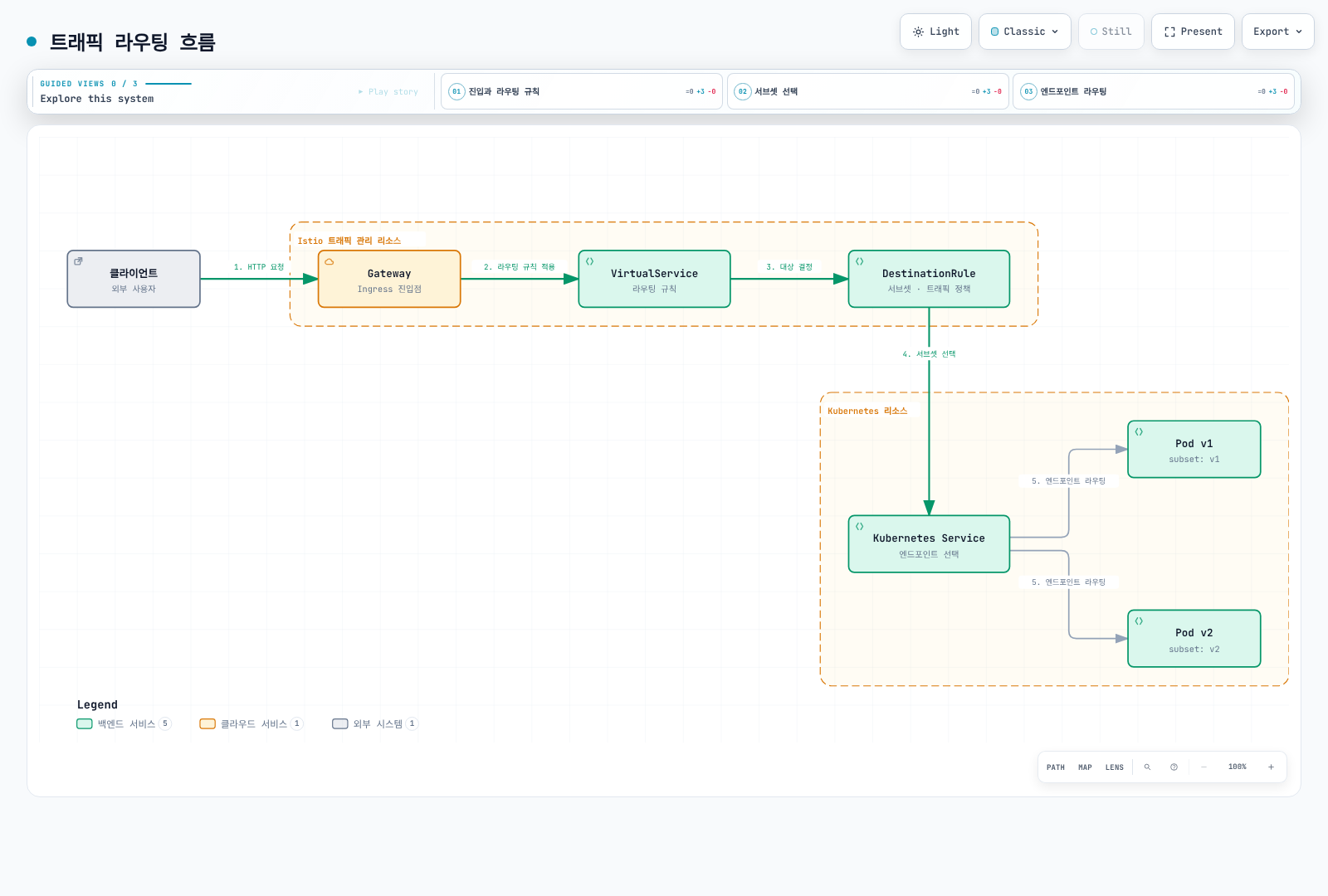
Task: Click the code icon on Pod v1
Action: pyautogui.click(x=1140, y=432)
